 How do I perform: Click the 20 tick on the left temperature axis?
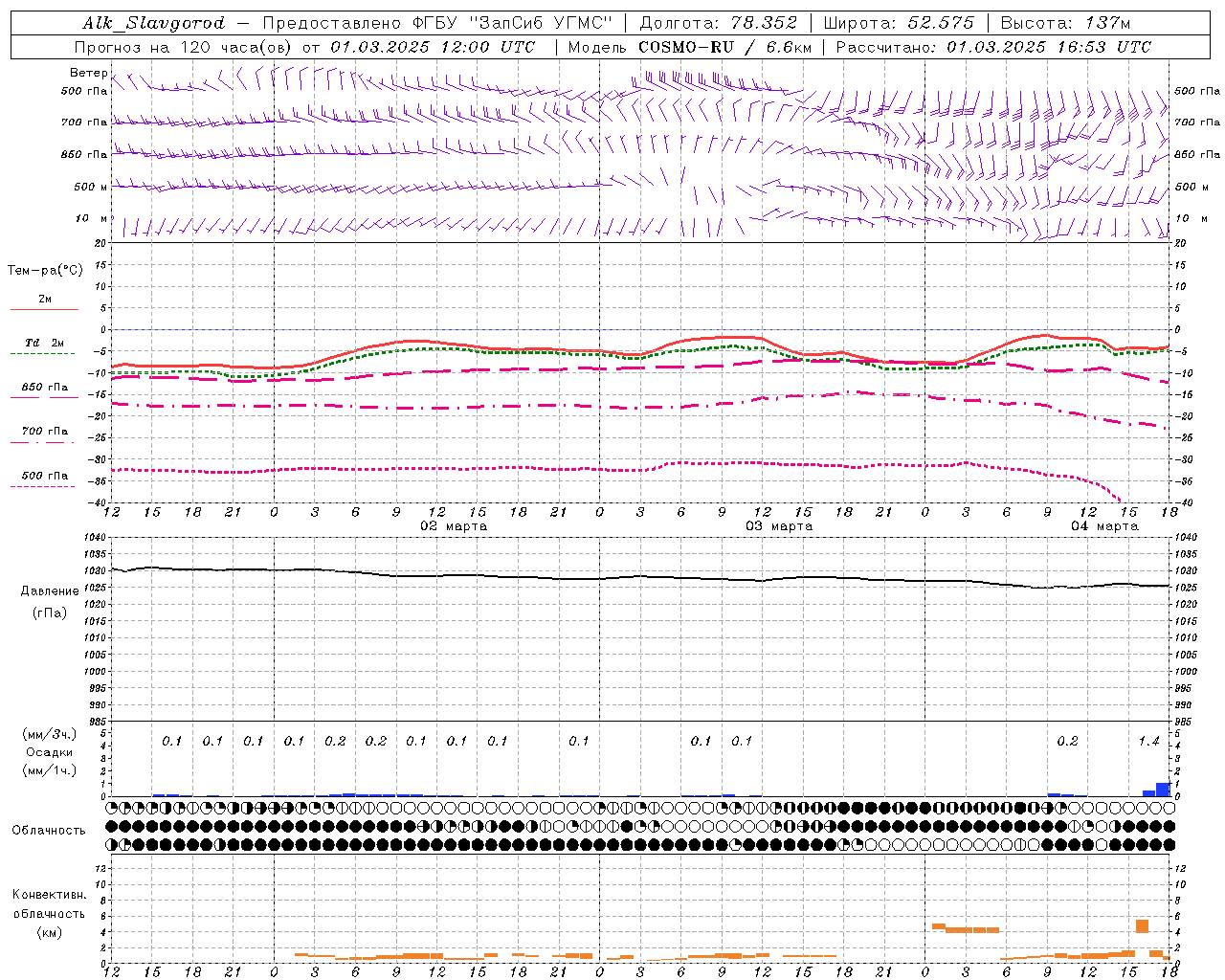102,243
